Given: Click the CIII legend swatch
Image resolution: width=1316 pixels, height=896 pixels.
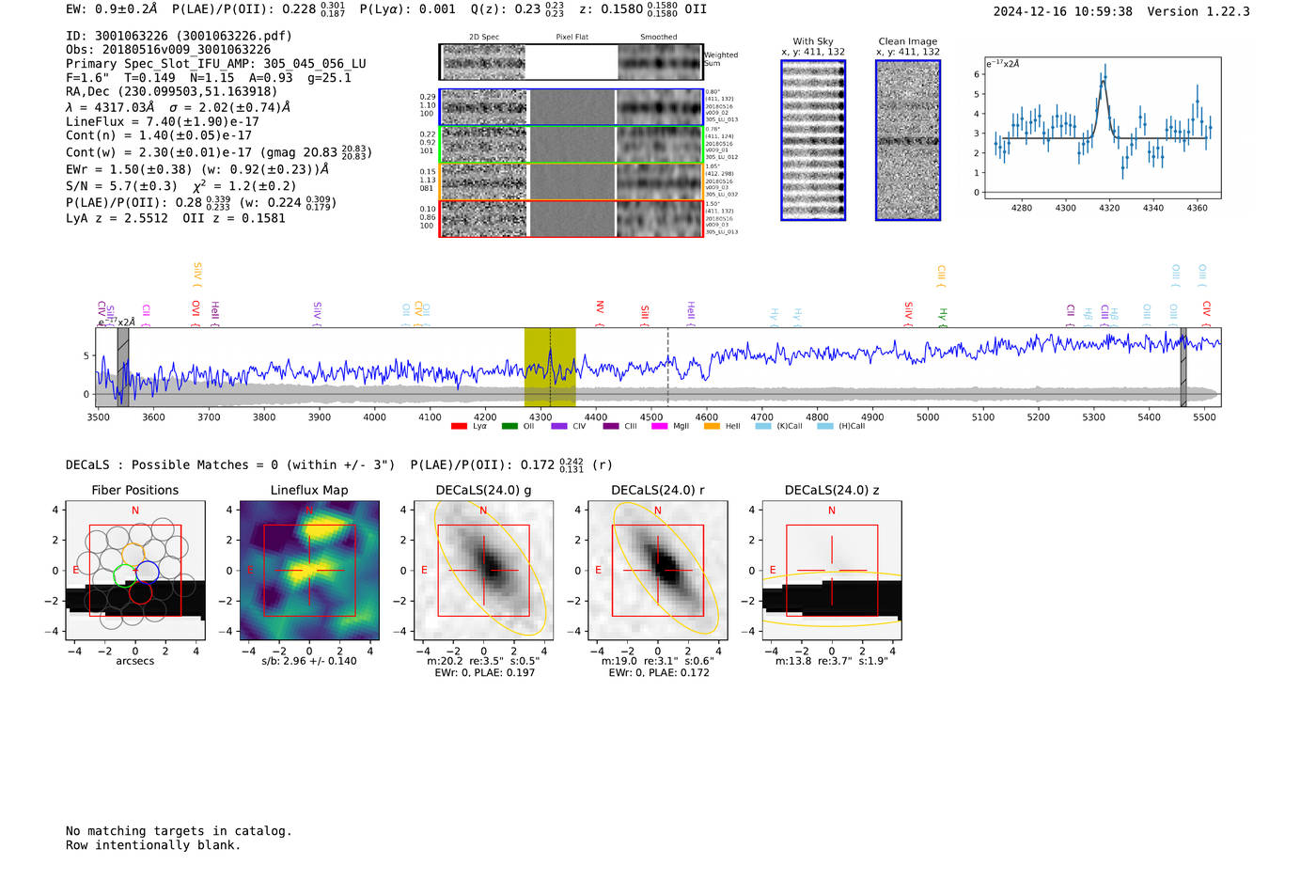Looking at the screenshot, I should pyautogui.click(x=611, y=427).
